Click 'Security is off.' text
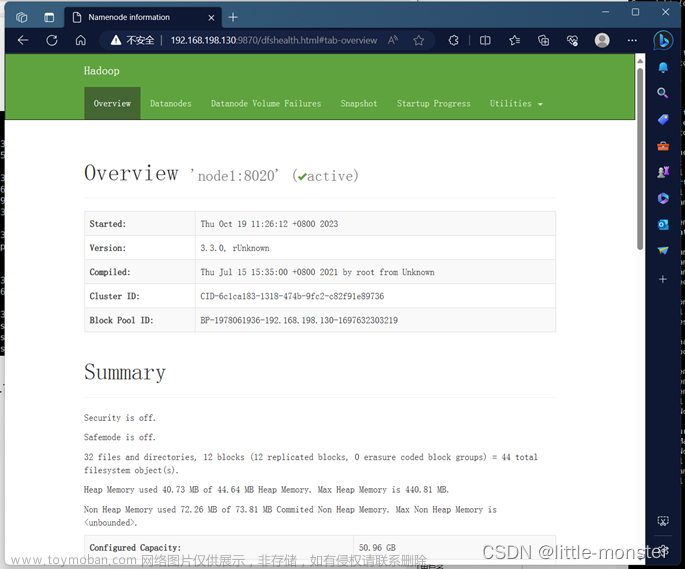The image size is (685, 569). tap(119, 417)
